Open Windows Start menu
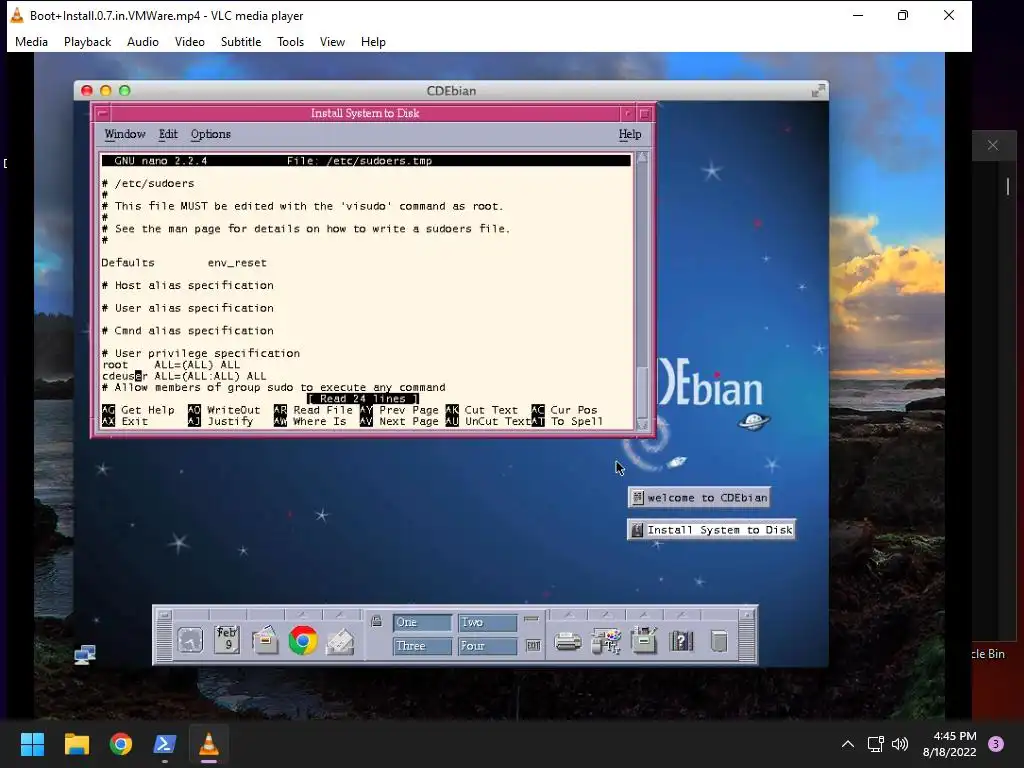This screenshot has height=768, width=1024. [x=32, y=744]
